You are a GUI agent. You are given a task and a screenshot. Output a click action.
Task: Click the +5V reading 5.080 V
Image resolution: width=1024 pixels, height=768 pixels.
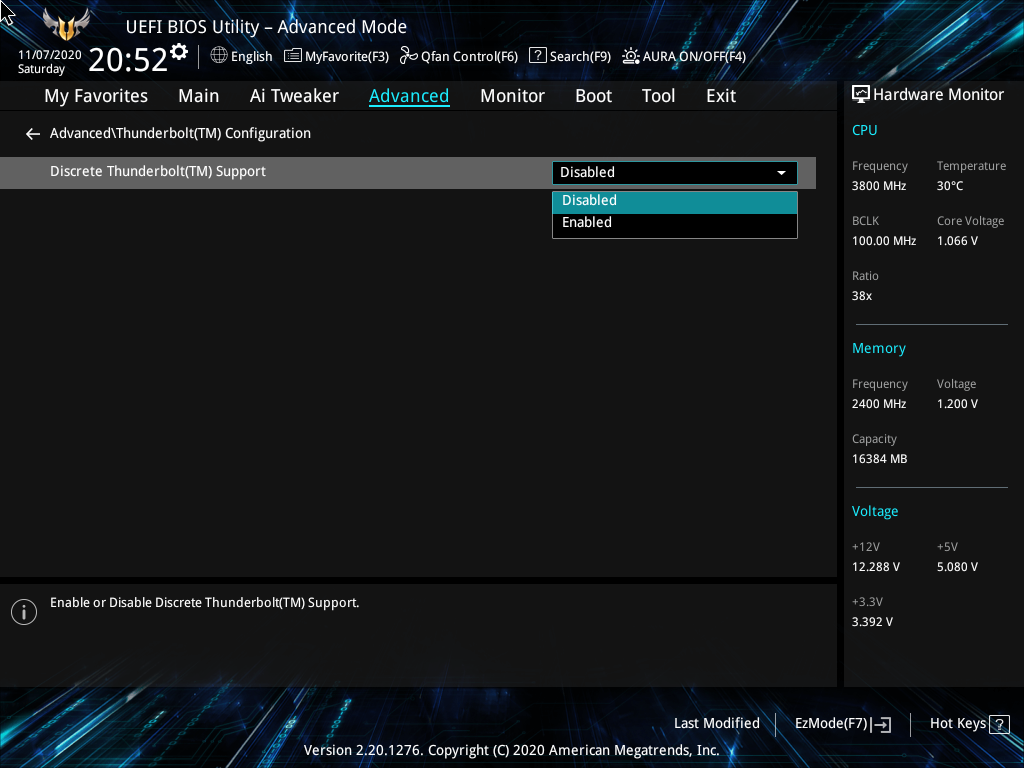pos(957,567)
